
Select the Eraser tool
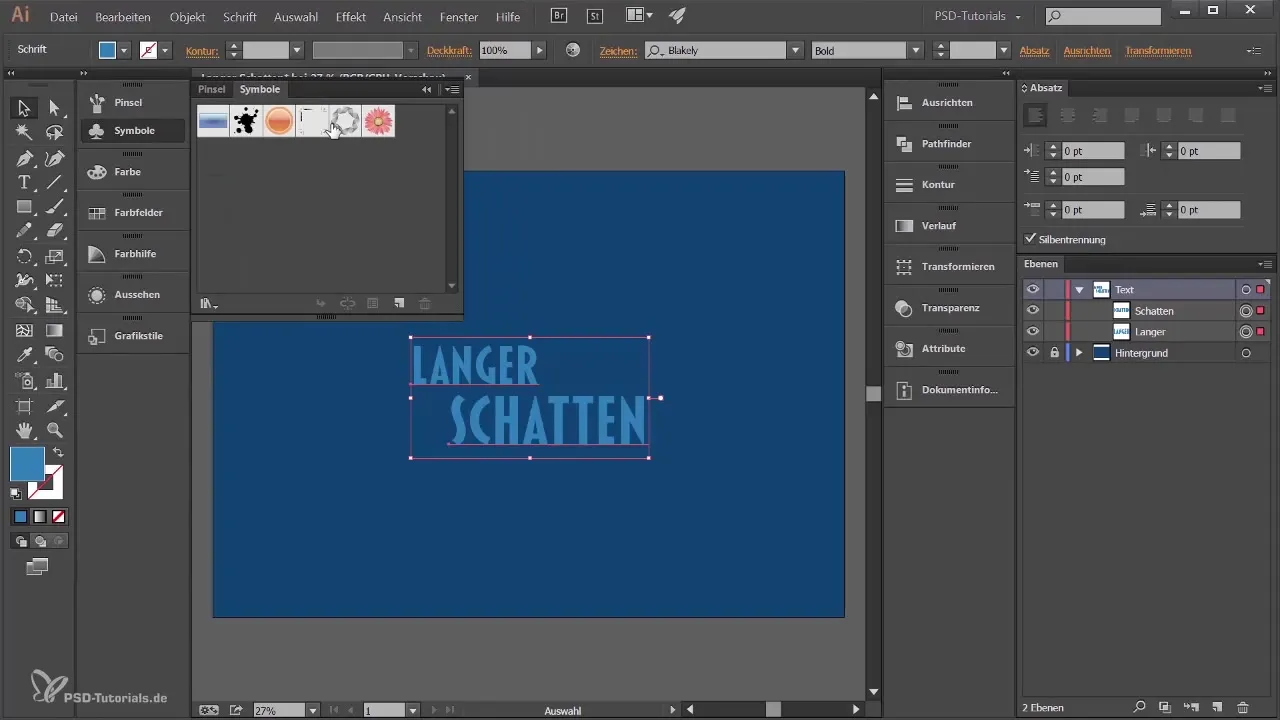pyautogui.click(x=55, y=231)
